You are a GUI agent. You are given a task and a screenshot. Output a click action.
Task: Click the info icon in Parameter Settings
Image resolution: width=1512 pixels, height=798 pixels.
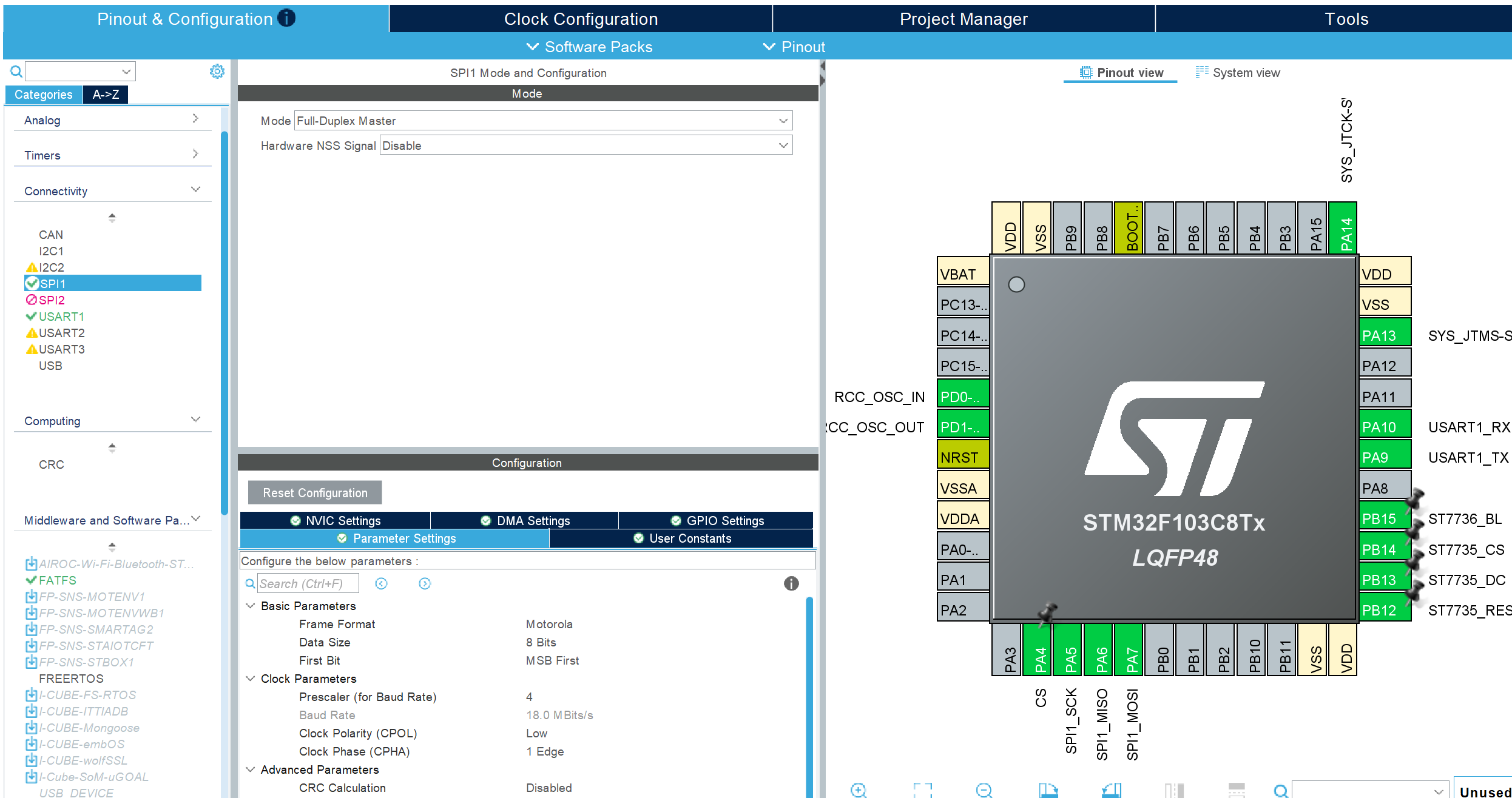pyautogui.click(x=791, y=583)
